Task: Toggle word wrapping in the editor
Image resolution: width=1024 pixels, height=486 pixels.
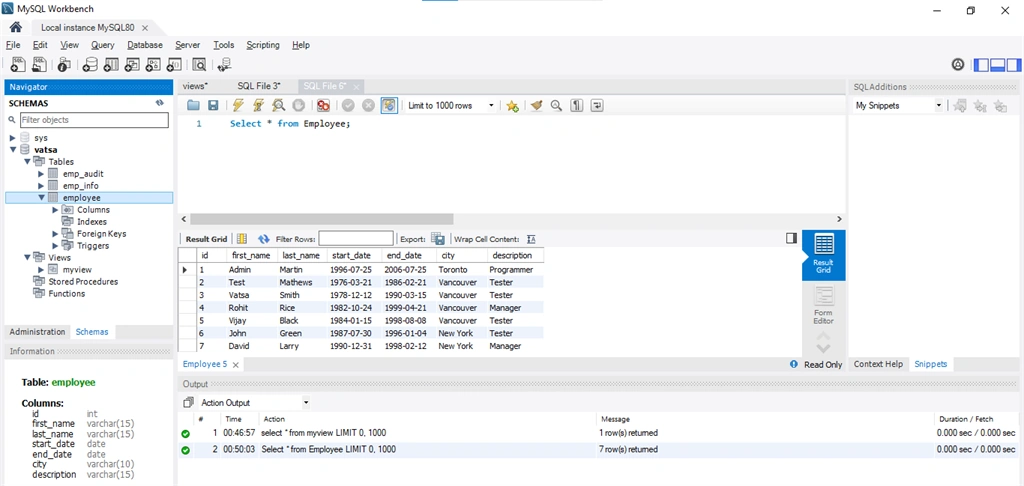Action: pos(597,105)
